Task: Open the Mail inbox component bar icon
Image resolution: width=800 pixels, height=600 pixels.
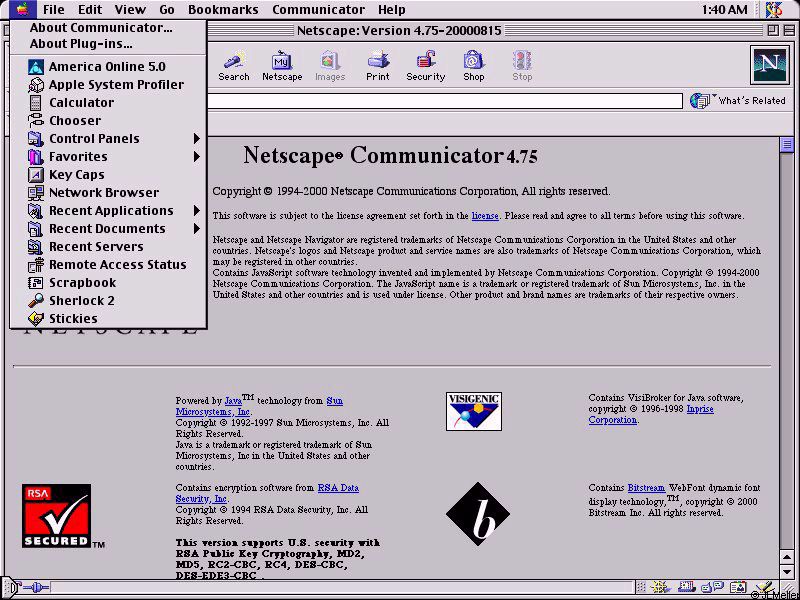Action: pyautogui.click(x=686, y=587)
